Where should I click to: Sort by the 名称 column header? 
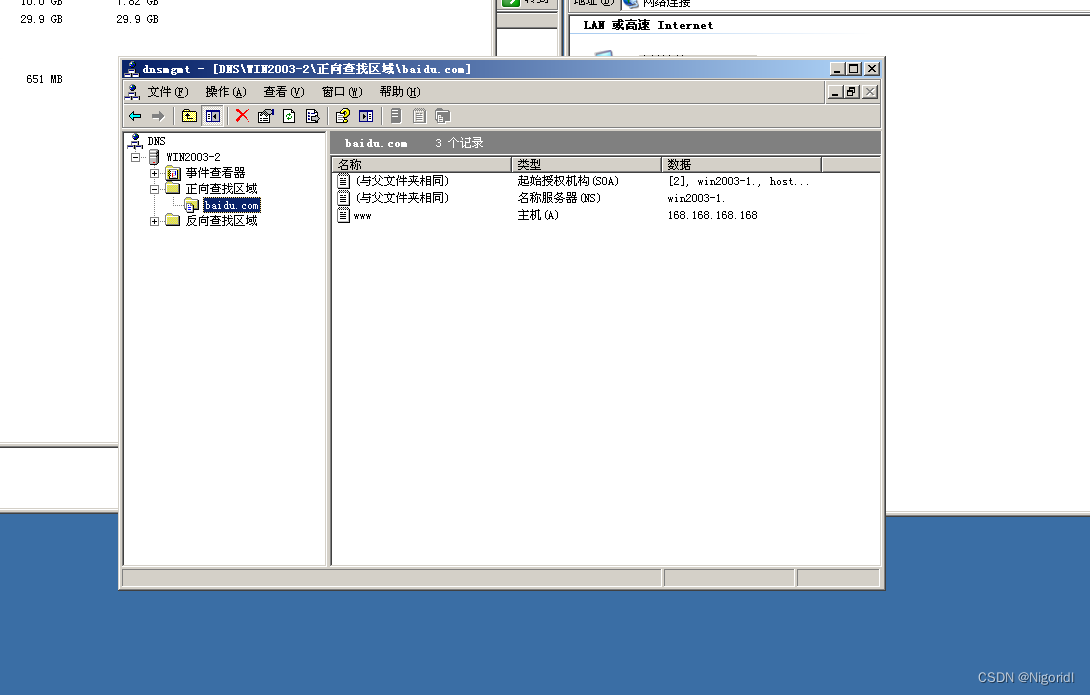(421, 165)
